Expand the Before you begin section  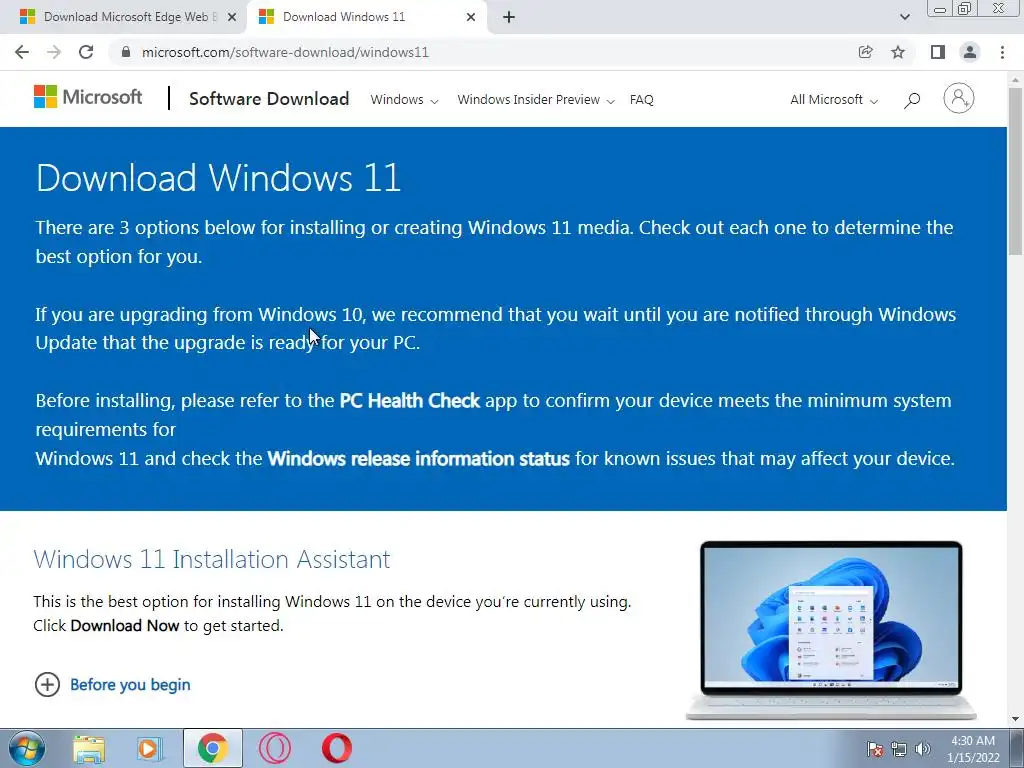coord(112,684)
